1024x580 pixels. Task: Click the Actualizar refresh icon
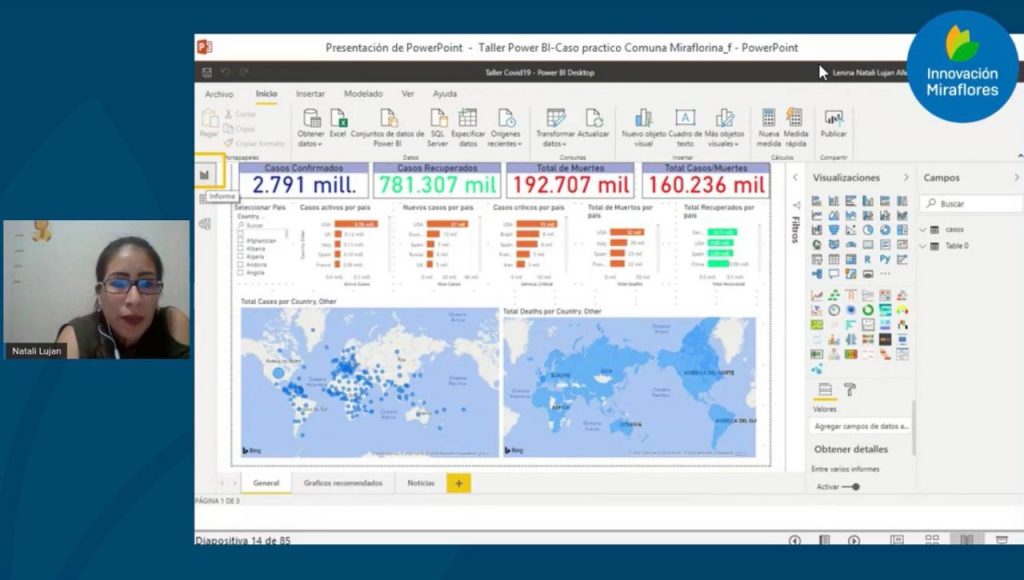click(x=594, y=118)
